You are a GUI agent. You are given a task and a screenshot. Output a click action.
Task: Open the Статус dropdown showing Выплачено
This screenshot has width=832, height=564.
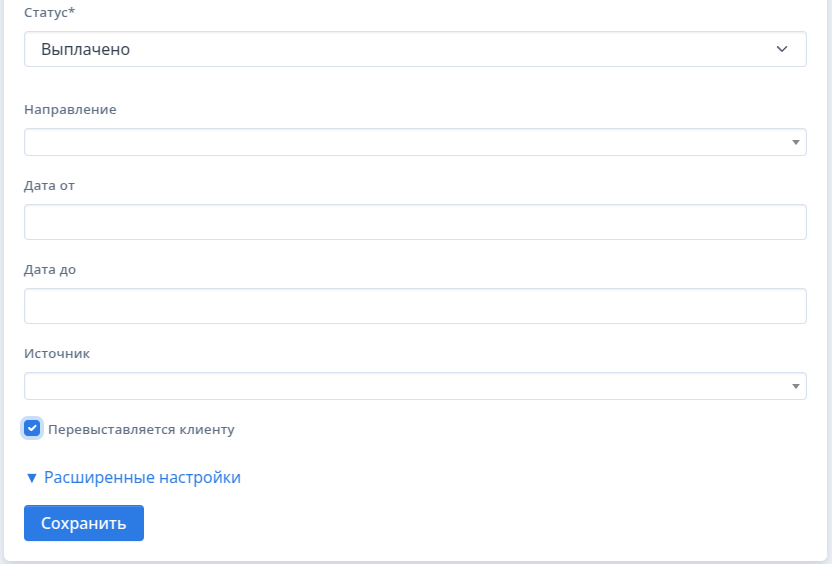[415, 49]
